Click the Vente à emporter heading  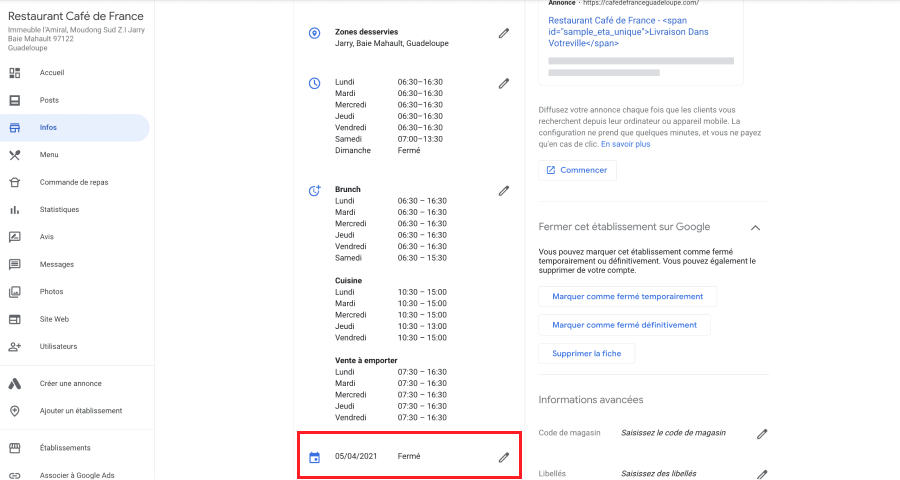click(x=366, y=361)
